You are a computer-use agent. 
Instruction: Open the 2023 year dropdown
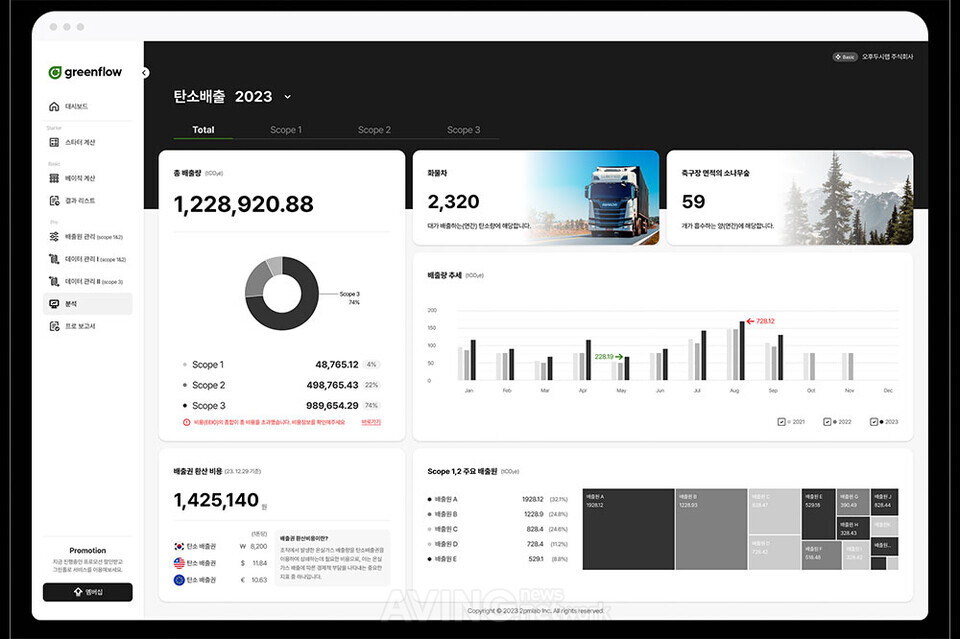pyautogui.click(x=287, y=97)
